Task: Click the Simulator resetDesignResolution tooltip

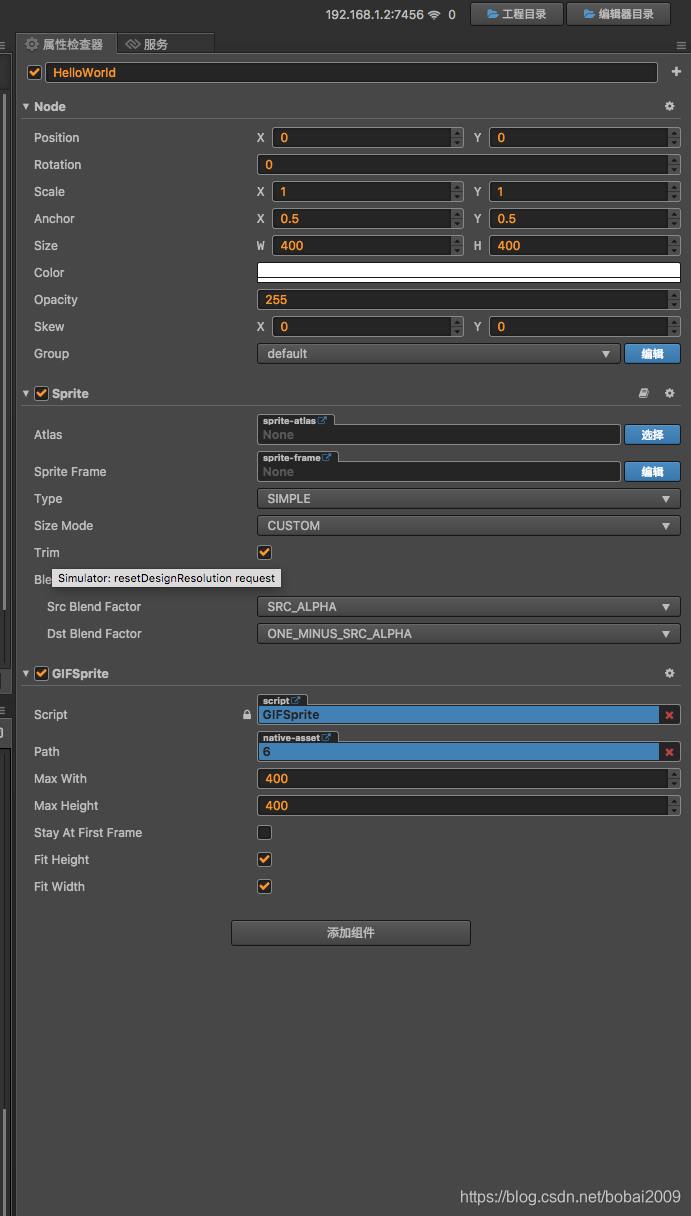Action: click(x=167, y=578)
